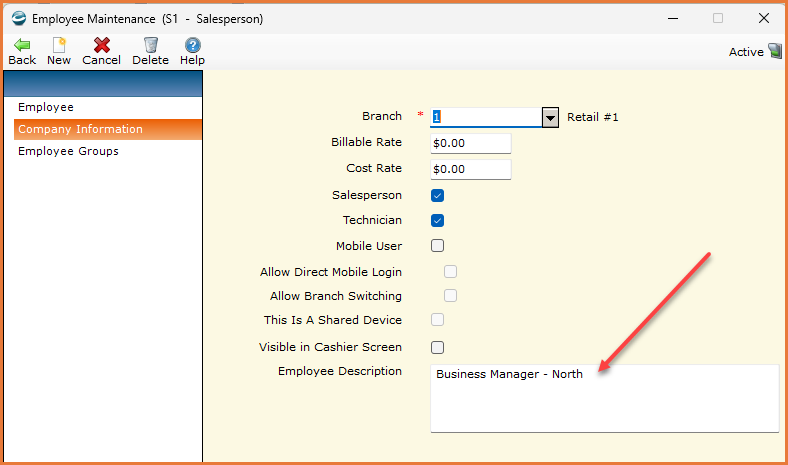Tick the Visible in Cashier Screen checkbox

click(x=437, y=347)
